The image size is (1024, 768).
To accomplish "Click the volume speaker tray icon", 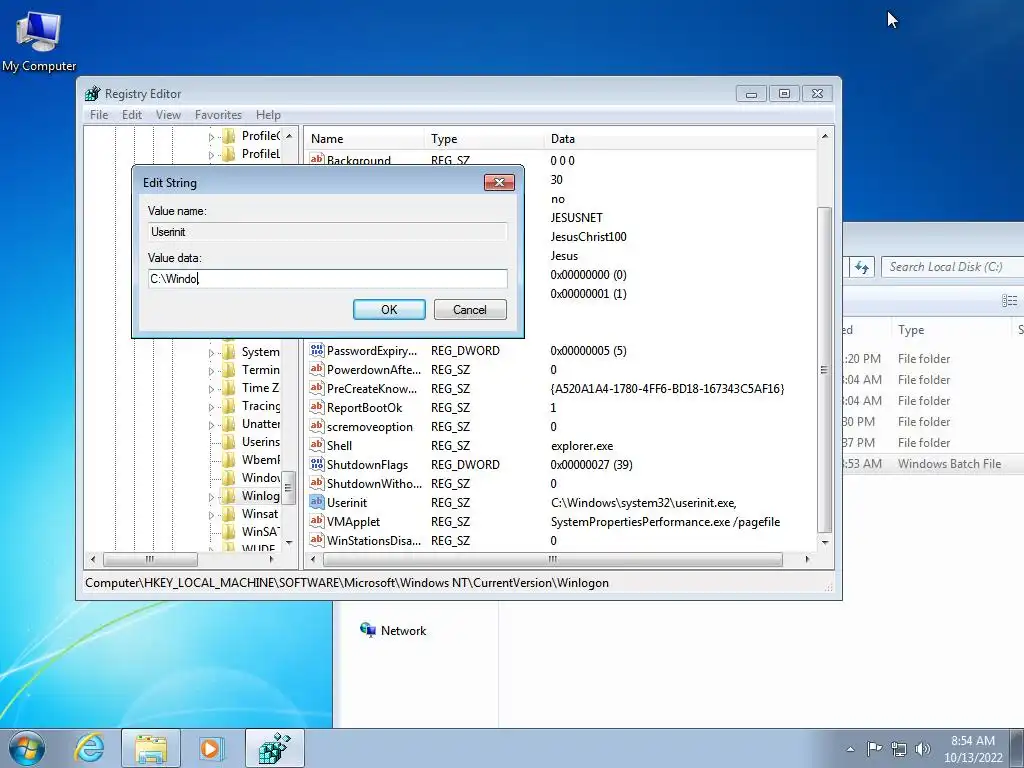I will (923, 748).
